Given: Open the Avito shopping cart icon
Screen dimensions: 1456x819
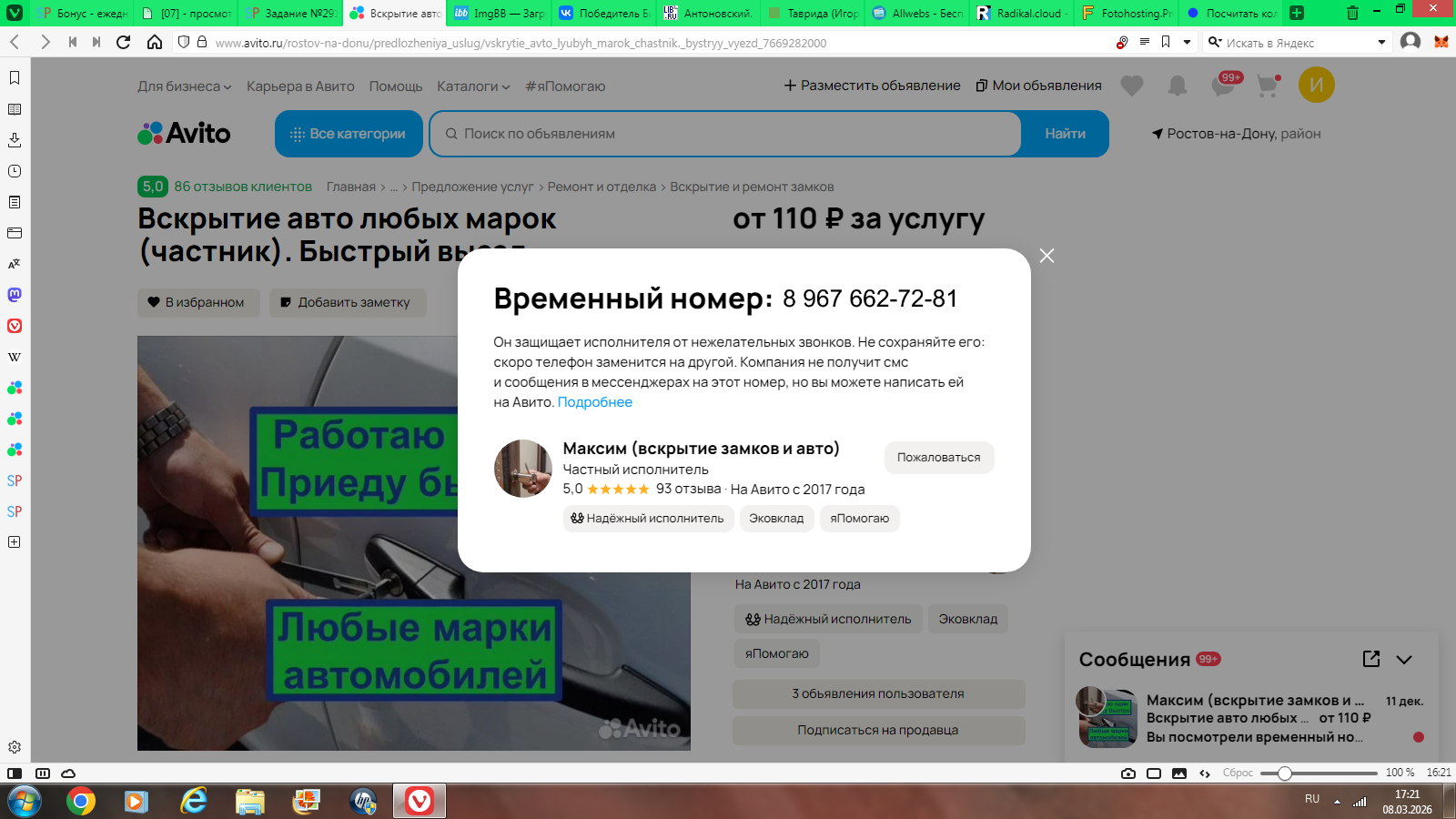Looking at the screenshot, I should pyautogui.click(x=1268, y=86).
